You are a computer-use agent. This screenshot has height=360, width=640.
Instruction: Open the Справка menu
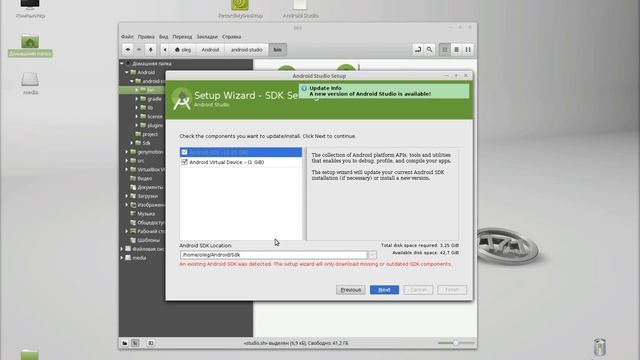click(x=231, y=37)
